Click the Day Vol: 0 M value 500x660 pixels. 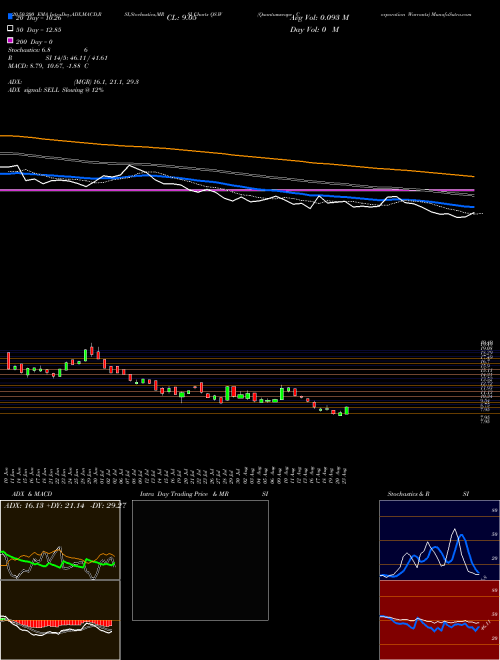point(314,29)
